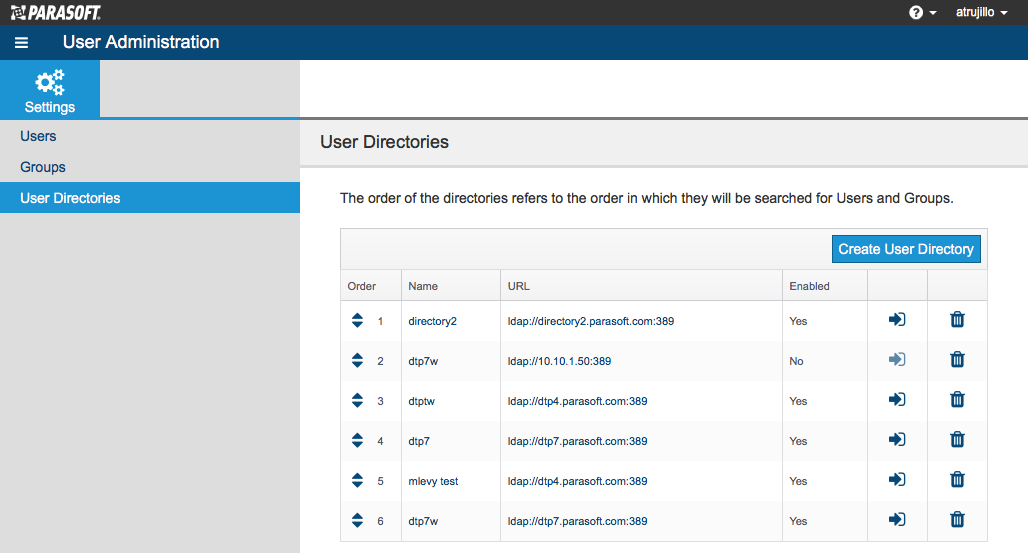
Task: Select User Directories sidebar item
Action: (149, 198)
